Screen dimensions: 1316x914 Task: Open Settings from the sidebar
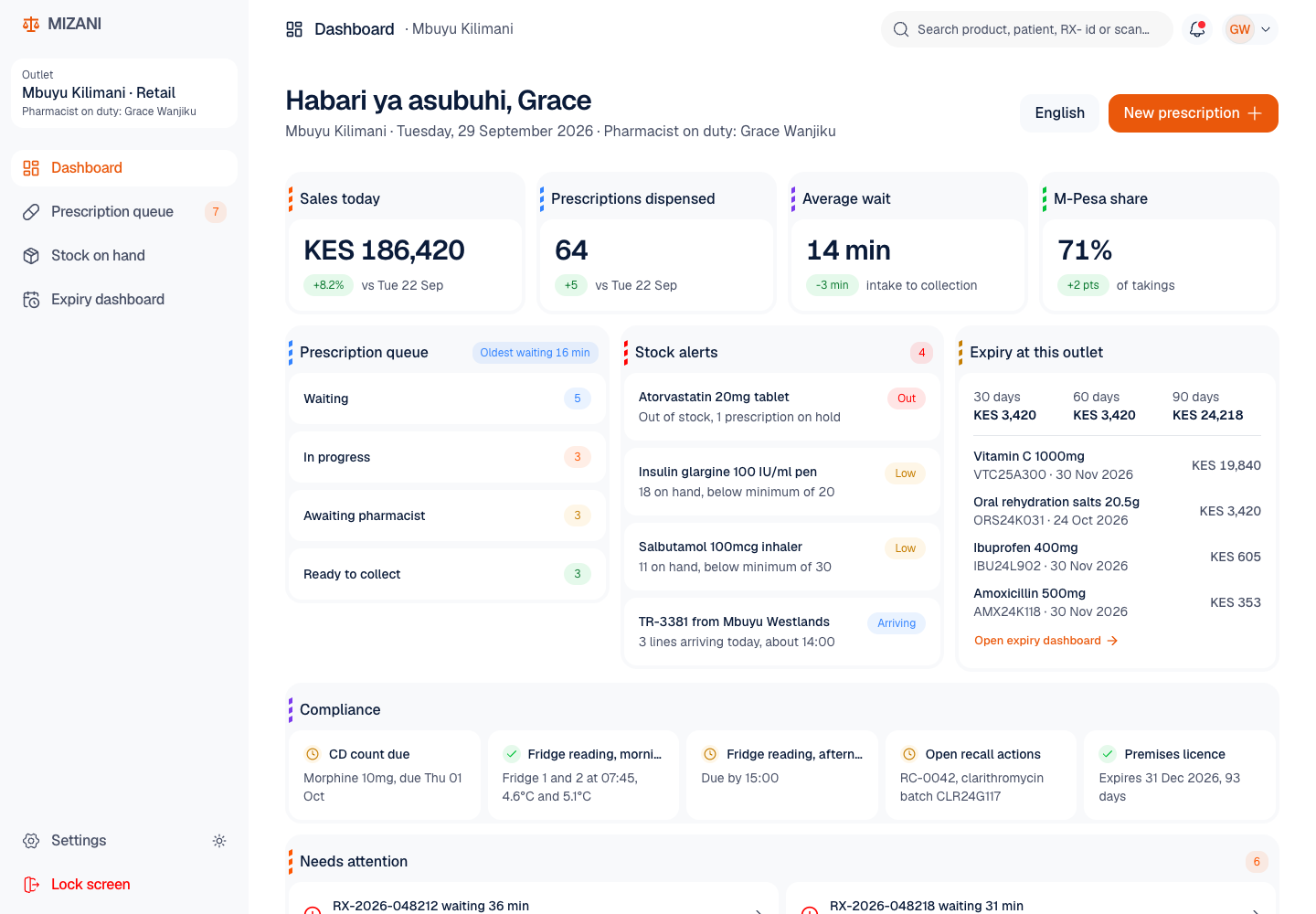point(106,841)
